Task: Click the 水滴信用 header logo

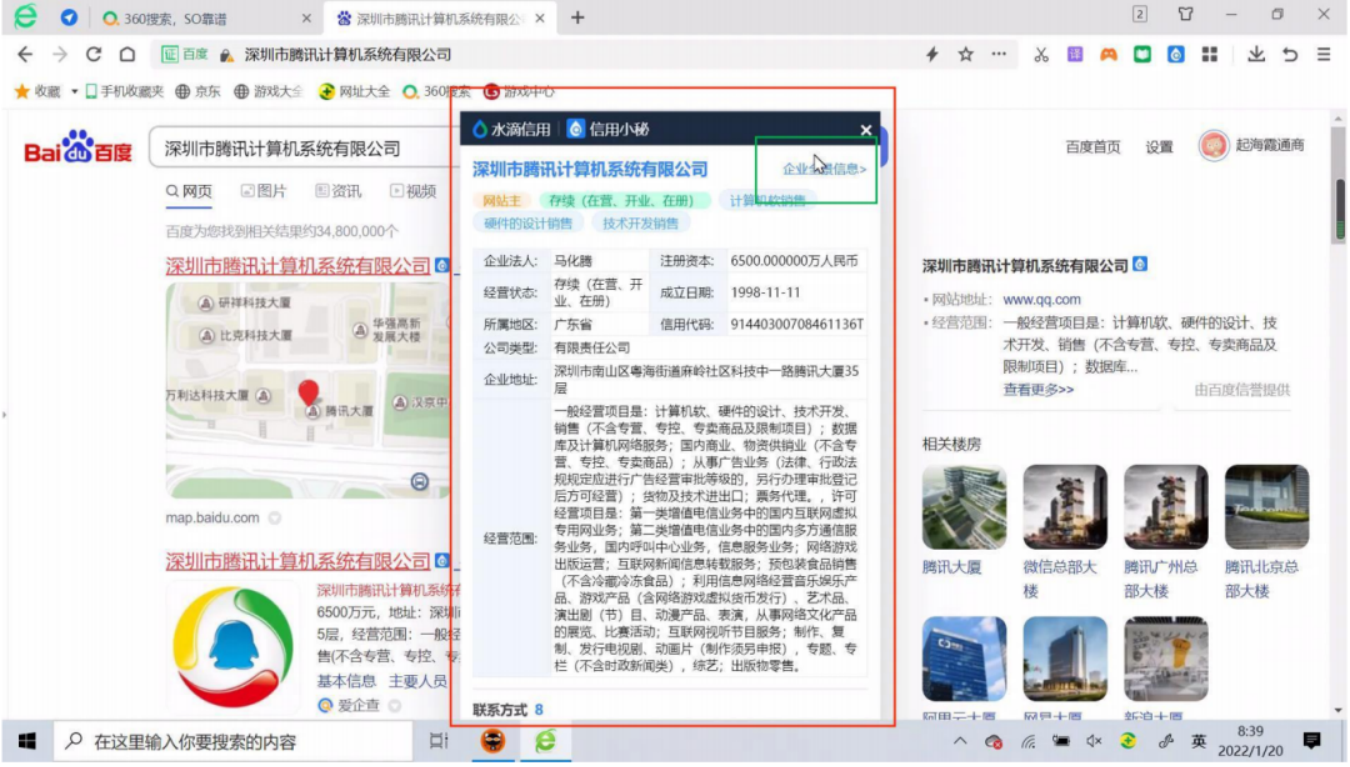Action: point(511,129)
